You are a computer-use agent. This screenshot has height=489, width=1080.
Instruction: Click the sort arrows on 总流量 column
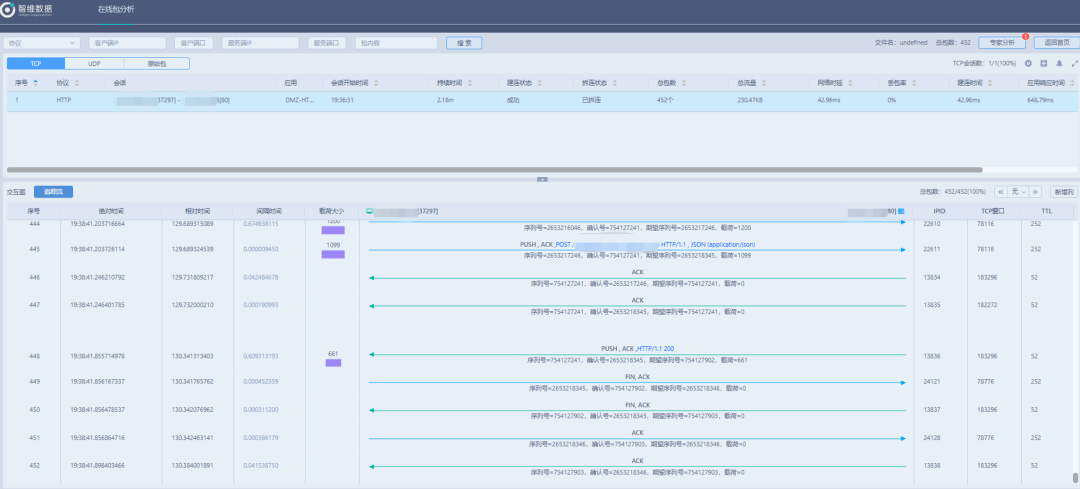click(x=762, y=83)
